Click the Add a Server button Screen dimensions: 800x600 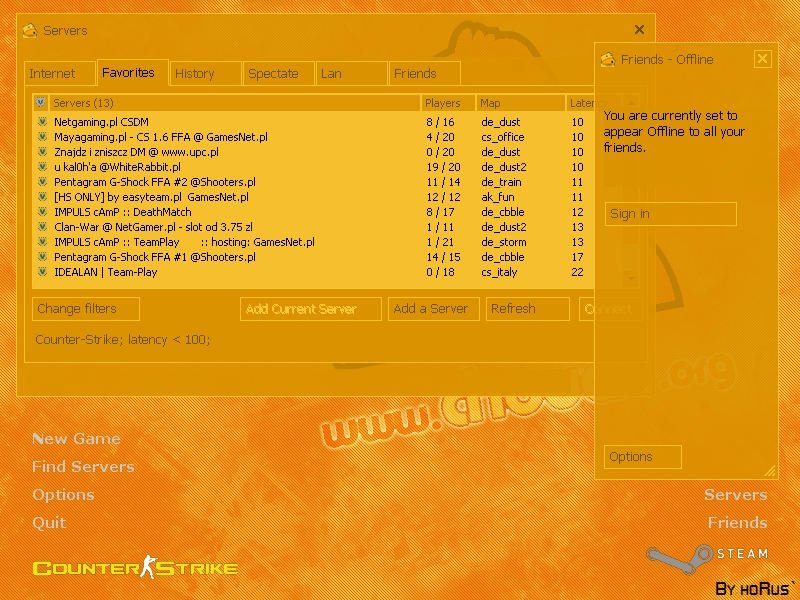coord(434,309)
